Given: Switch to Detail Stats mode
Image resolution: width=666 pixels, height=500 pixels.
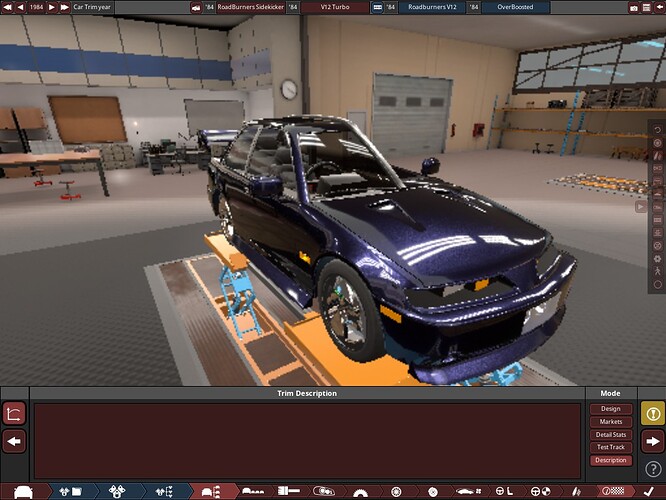Looking at the screenshot, I should [x=610, y=435].
